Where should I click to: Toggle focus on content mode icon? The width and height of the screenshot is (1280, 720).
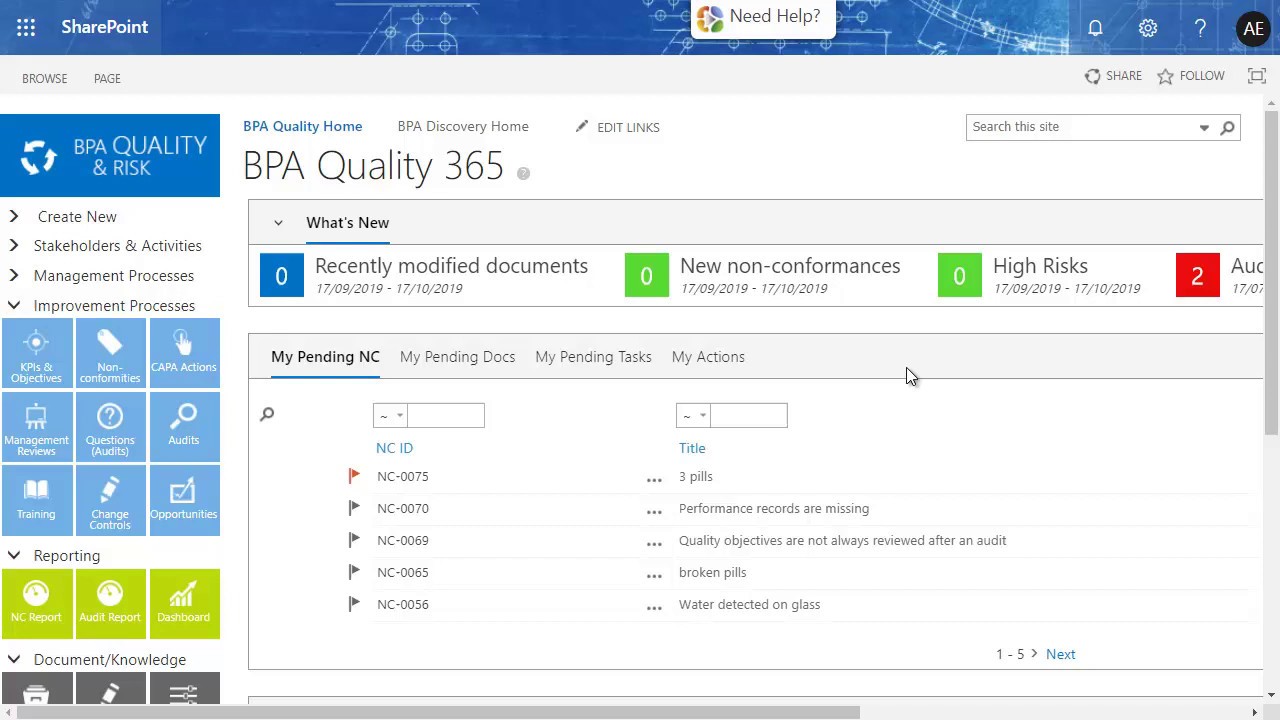[x=1257, y=76]
